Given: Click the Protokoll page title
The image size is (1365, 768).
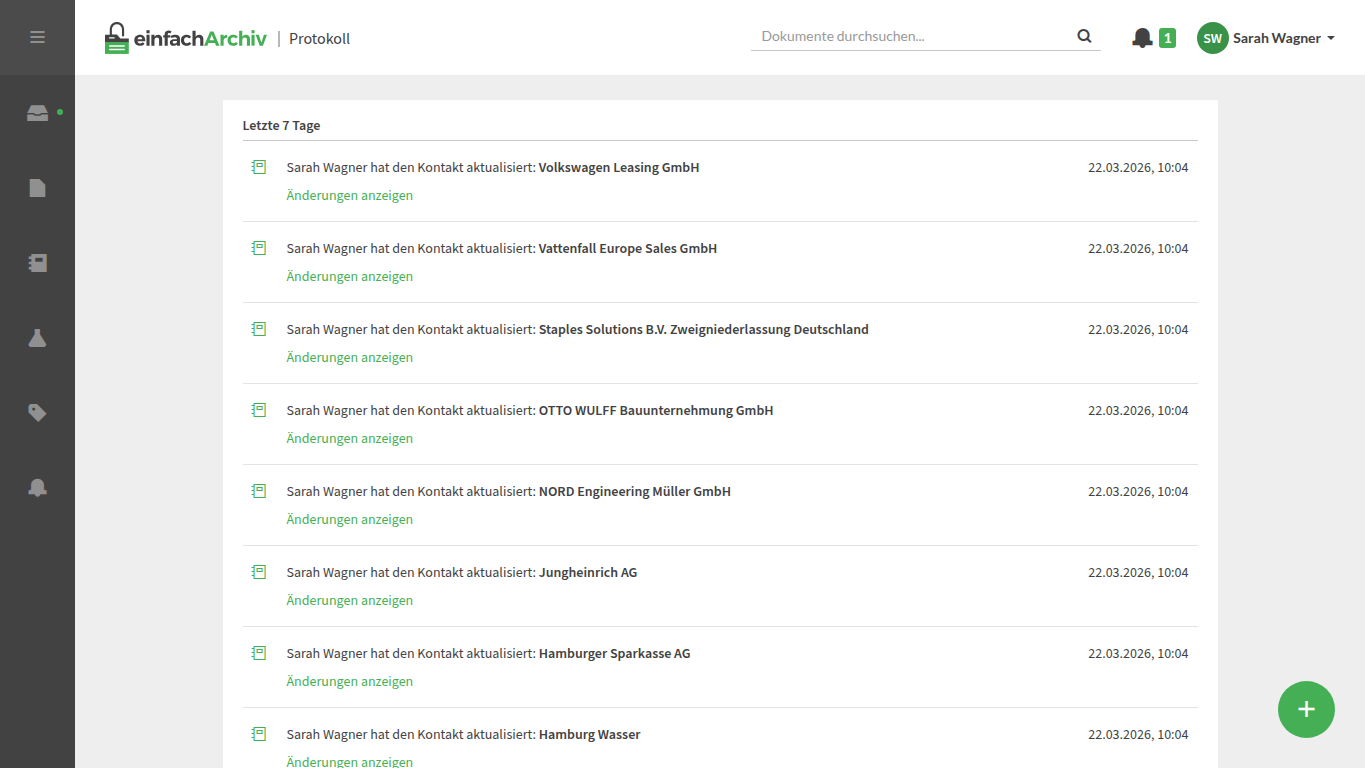Looking at the screenshot, I should pos(319,38).
